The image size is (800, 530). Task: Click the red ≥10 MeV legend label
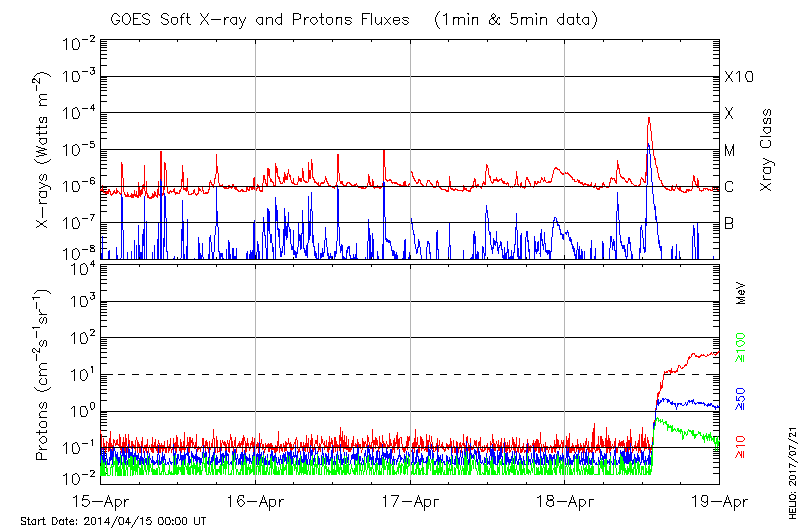click(x=742, y=447)
